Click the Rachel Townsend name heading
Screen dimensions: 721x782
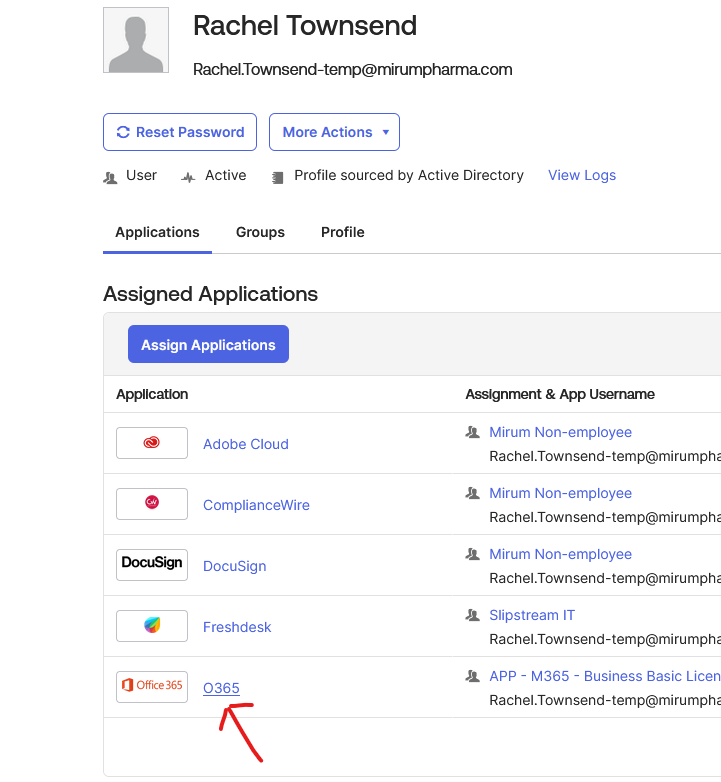click(305, 25)
